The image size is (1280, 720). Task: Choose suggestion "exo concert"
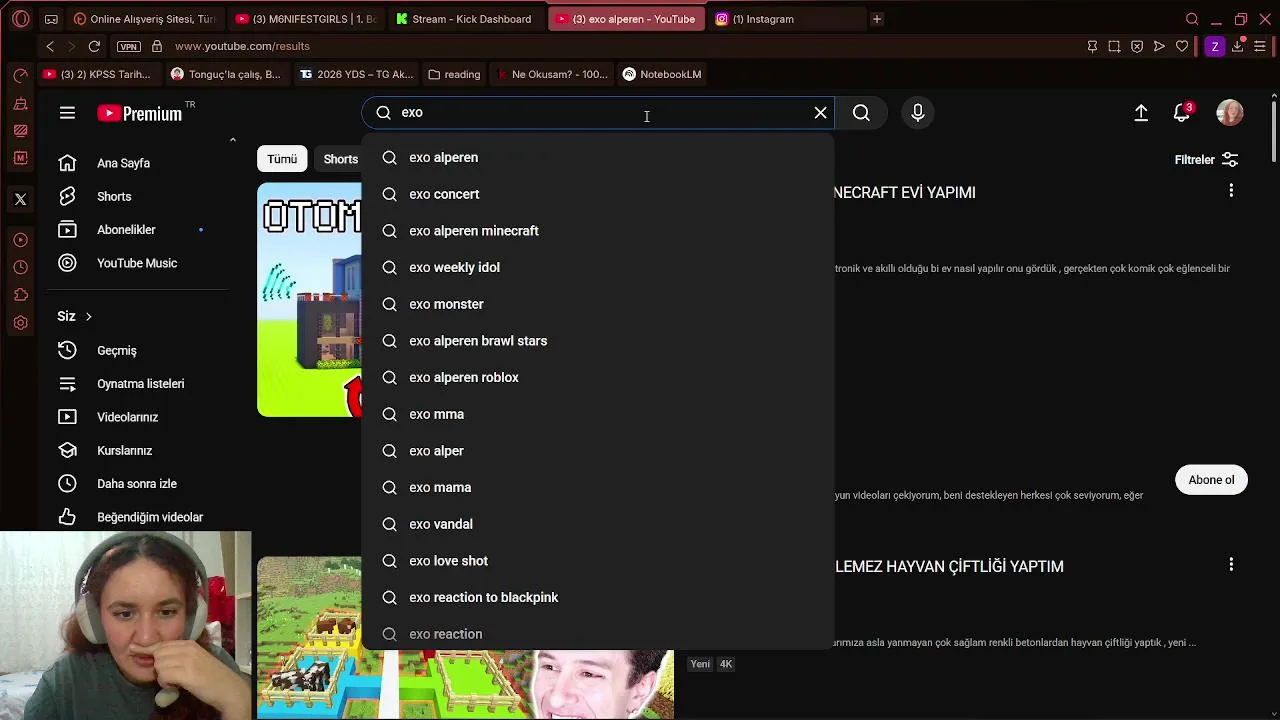pyautogui.click(x=598, y=194)
